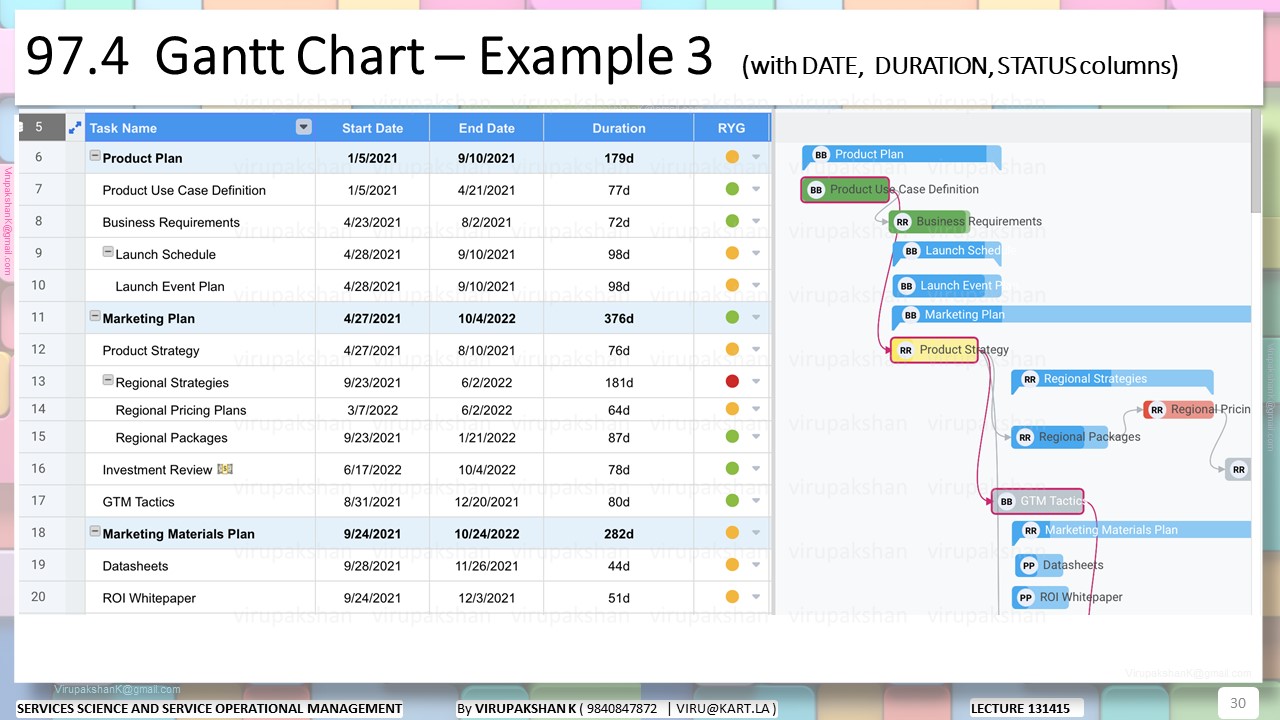The image size is (1280, 720).
Task: Open RYG dropdown for Regional Strategies row
Action: coord(756,382)
